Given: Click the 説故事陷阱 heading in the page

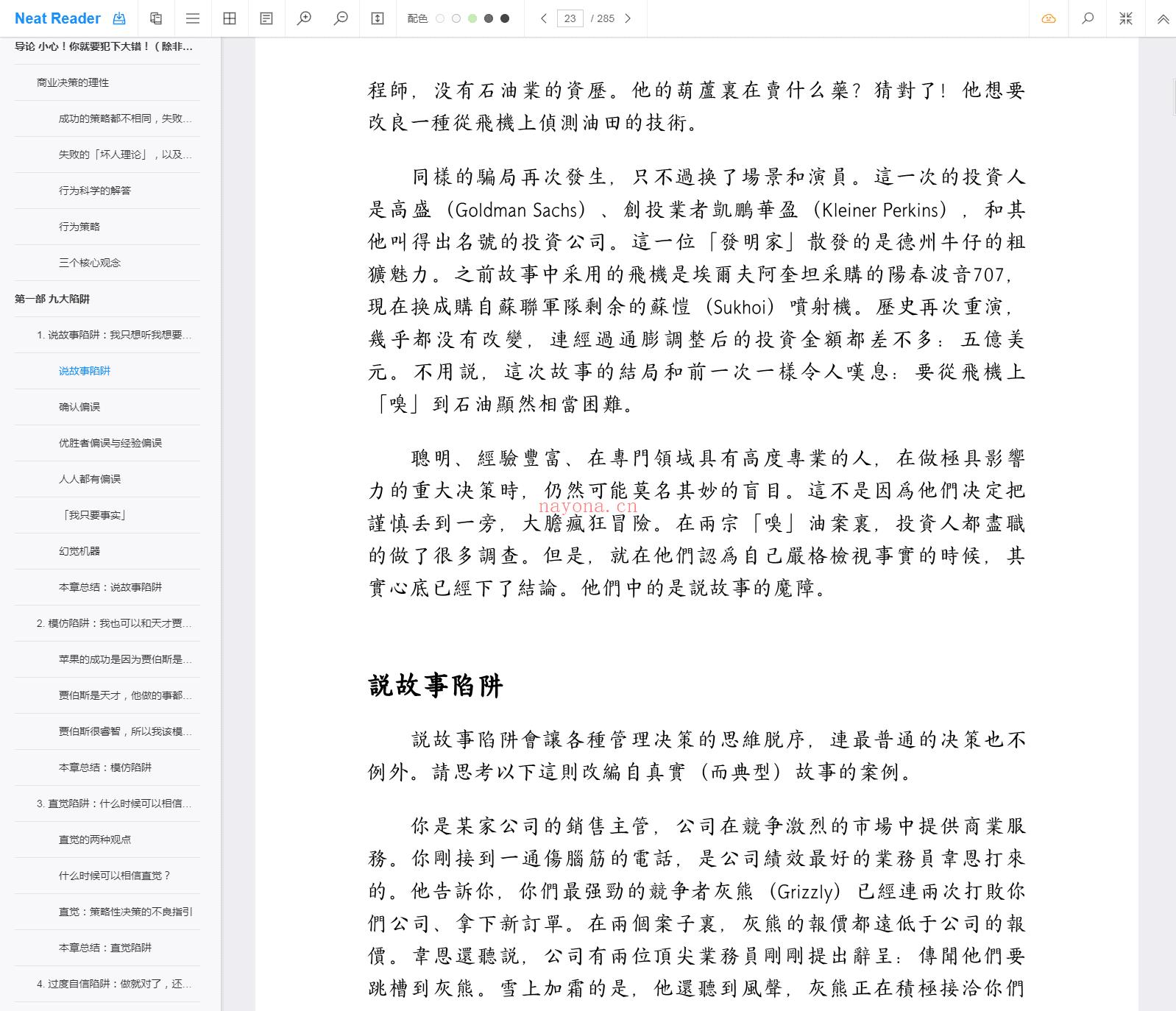Looking at the screenshot, I should point(436,686).
